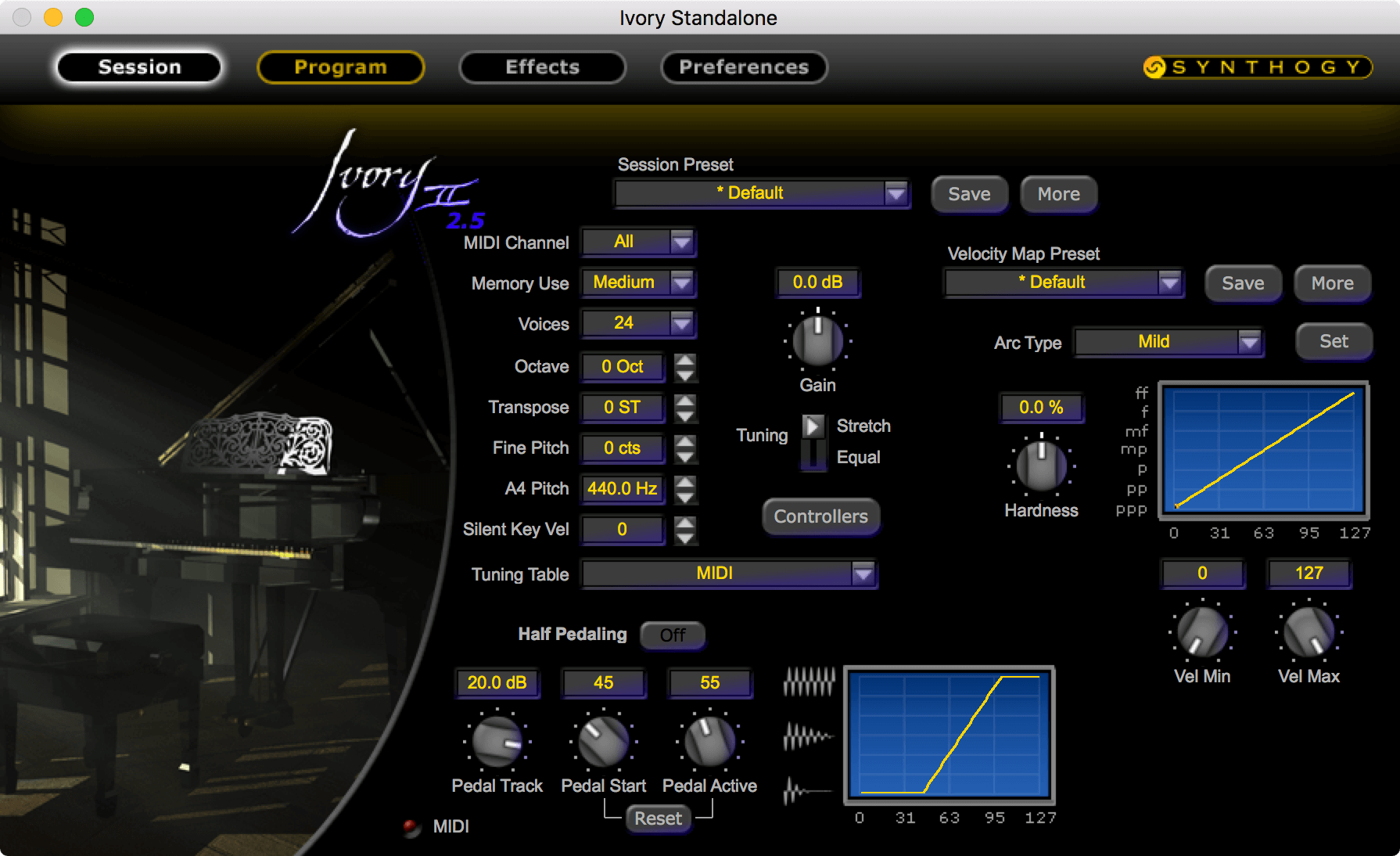Click More next to Velocity Map Preset
The height and width of the screenshot is (856, 1400).
[1333, 283]
